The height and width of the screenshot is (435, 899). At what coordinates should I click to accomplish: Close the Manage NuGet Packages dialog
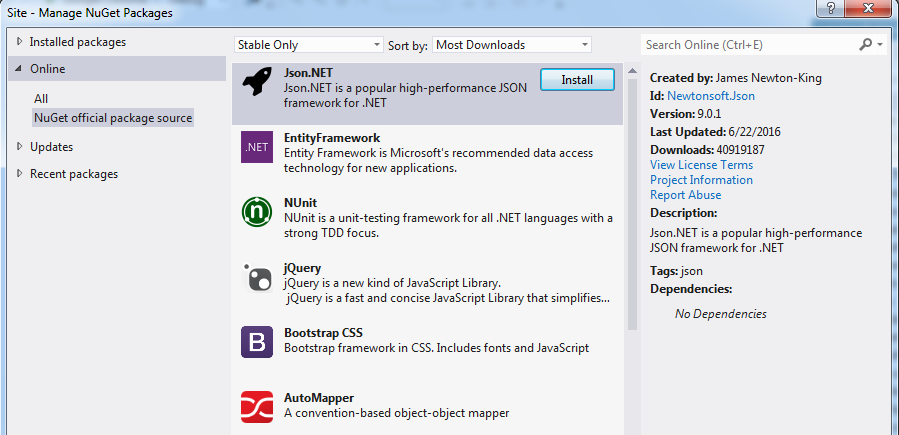click(x=870, y=8)
